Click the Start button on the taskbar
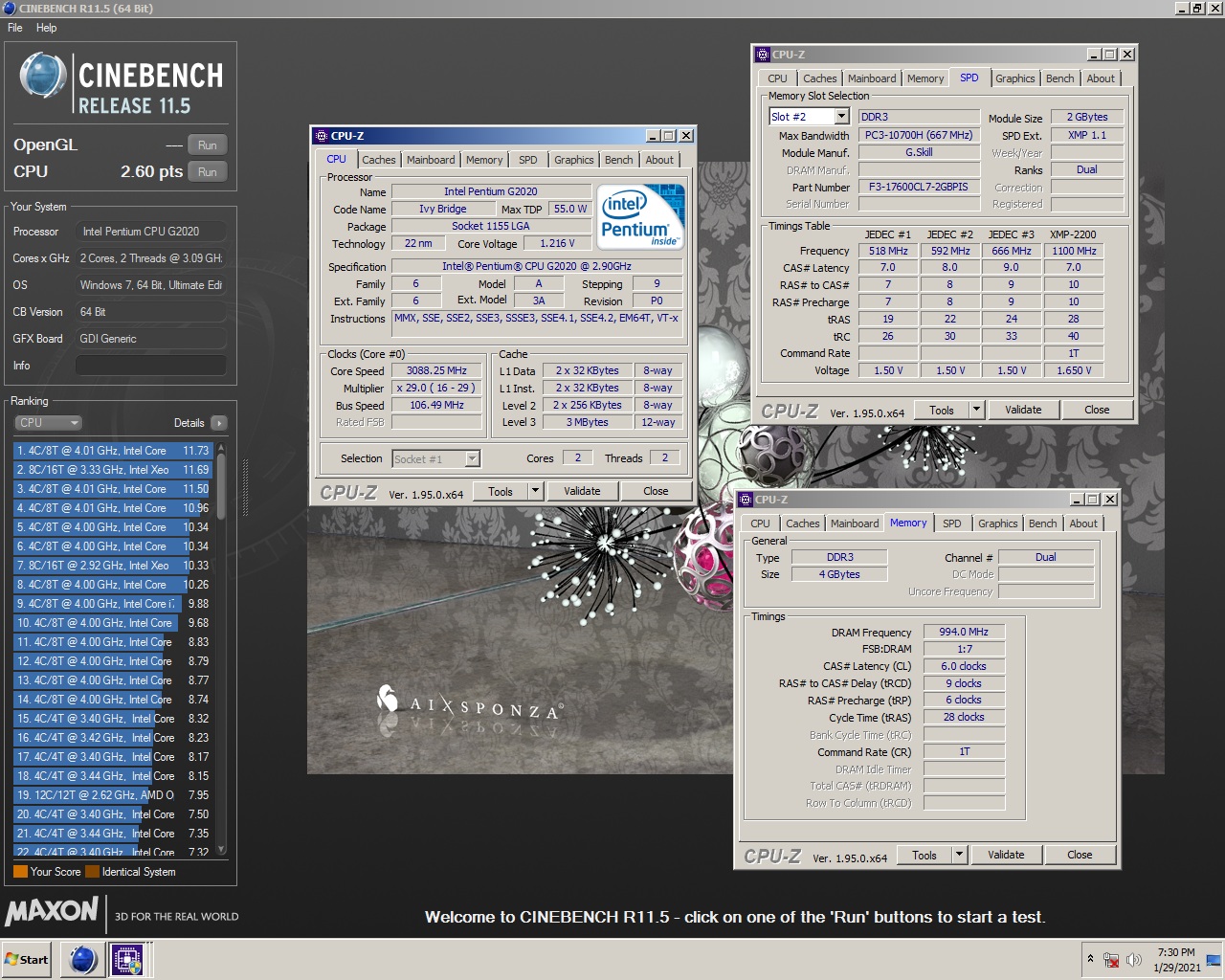Image resolution: width=1225 pixels, height=980 pixels. (x=27, y=960)
